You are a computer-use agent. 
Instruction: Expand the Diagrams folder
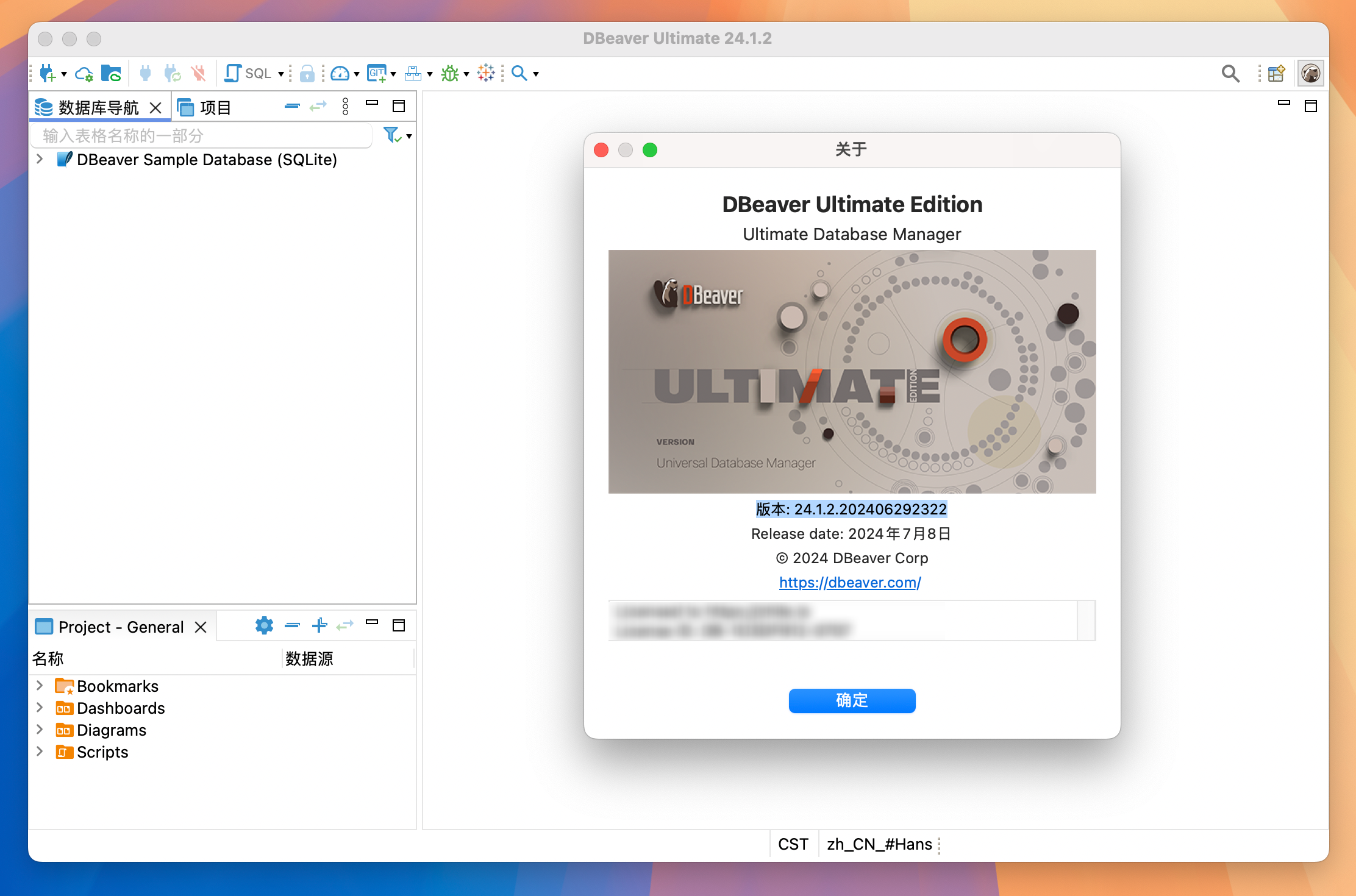pyautogui.click(x=40, y=730)
